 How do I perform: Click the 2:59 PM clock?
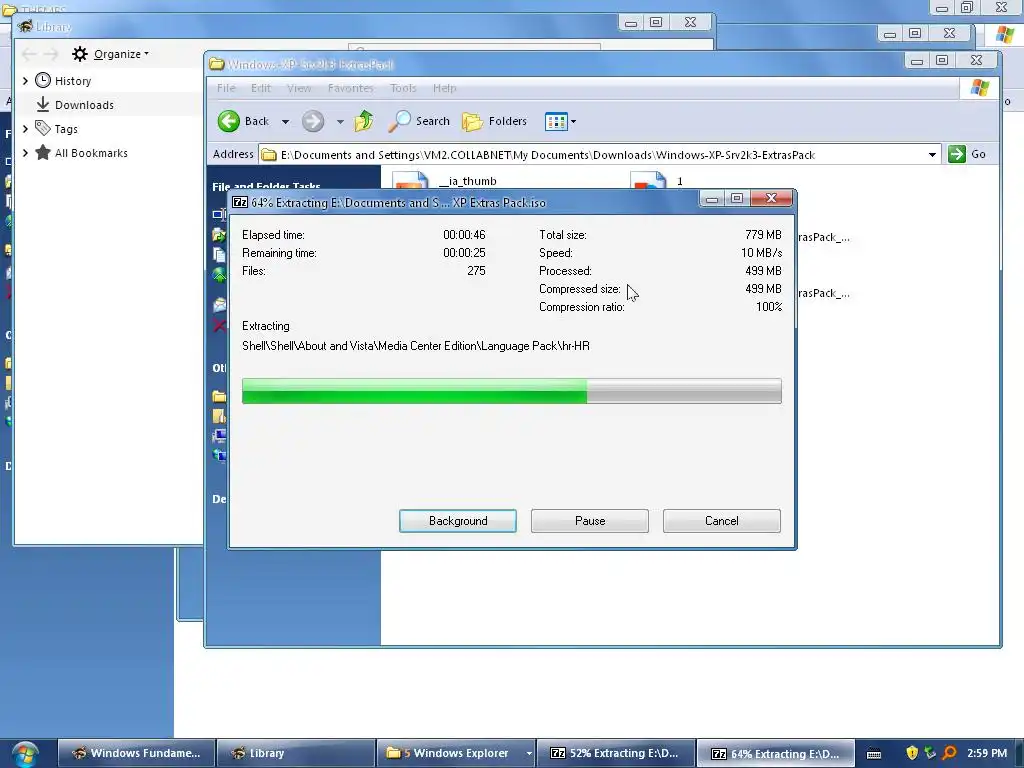click(x=987, y=753)
